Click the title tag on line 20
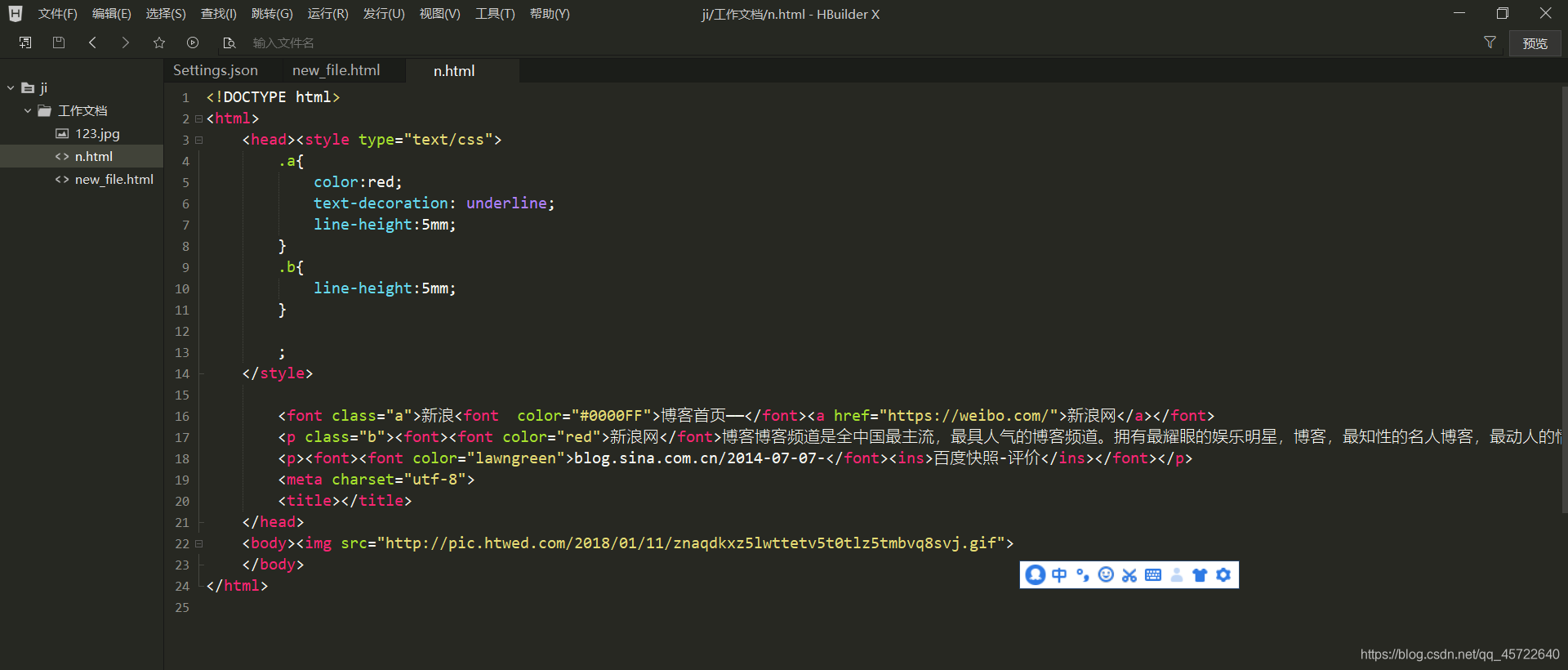The width and height of the screenshot is (1568, 670). 345,501
